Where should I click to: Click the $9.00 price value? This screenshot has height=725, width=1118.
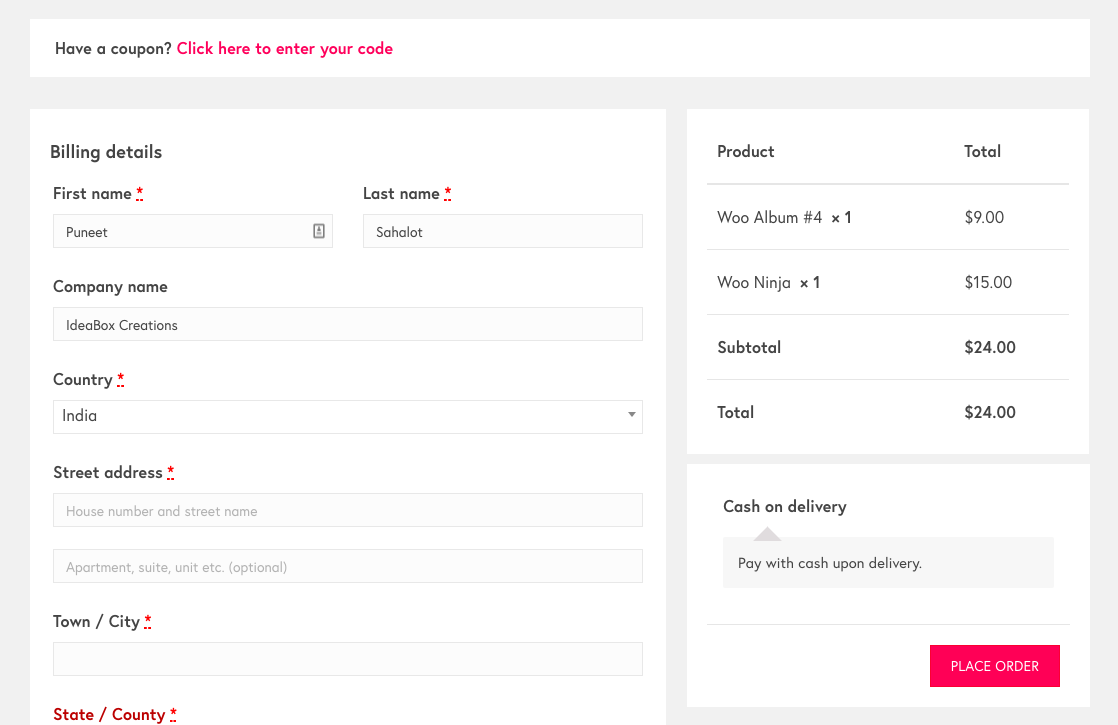click(984, 217)
